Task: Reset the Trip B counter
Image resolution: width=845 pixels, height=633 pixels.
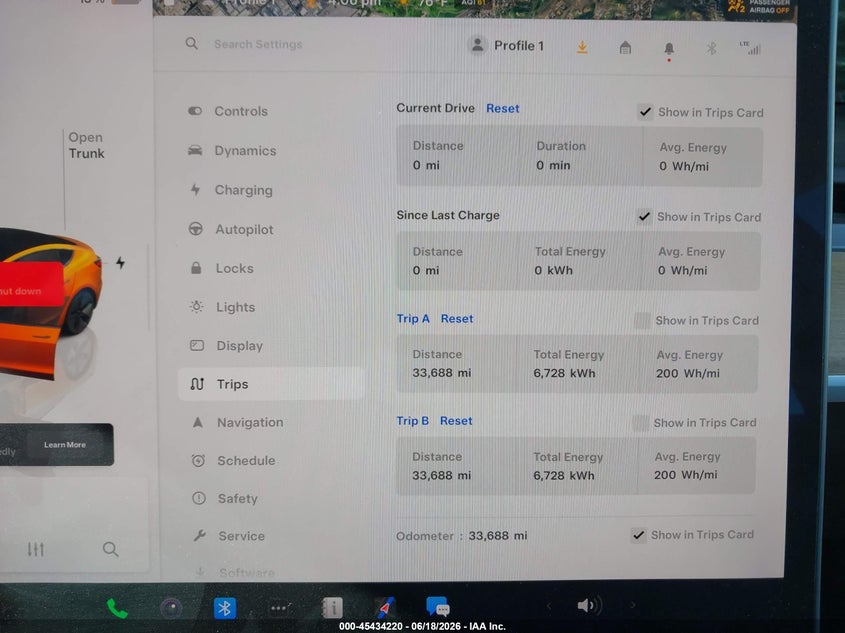Action: 456,421
